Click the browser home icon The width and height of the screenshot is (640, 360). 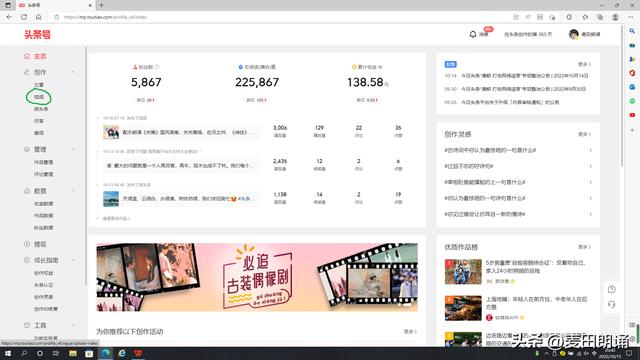click(38, 17)
